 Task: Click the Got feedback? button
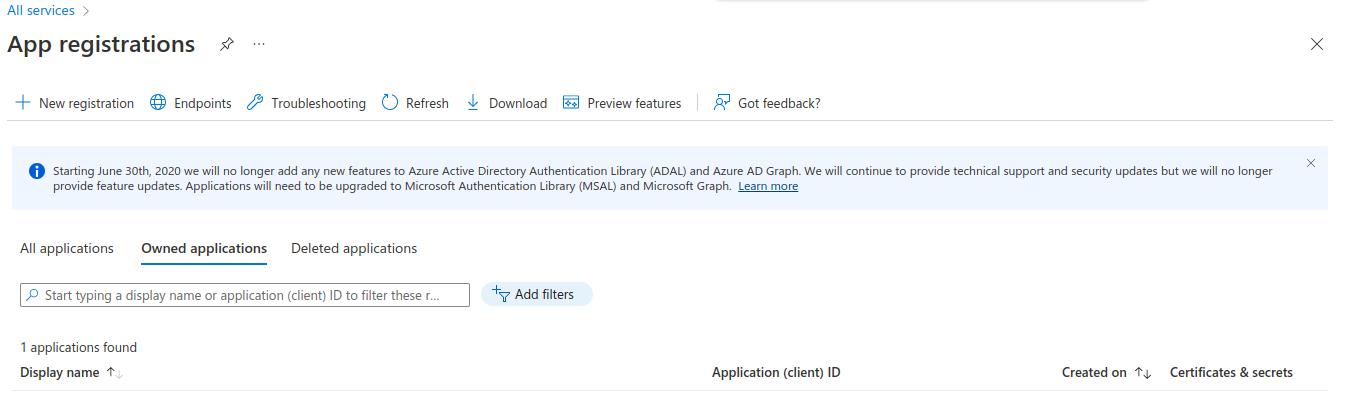click(x=767, y=103)
